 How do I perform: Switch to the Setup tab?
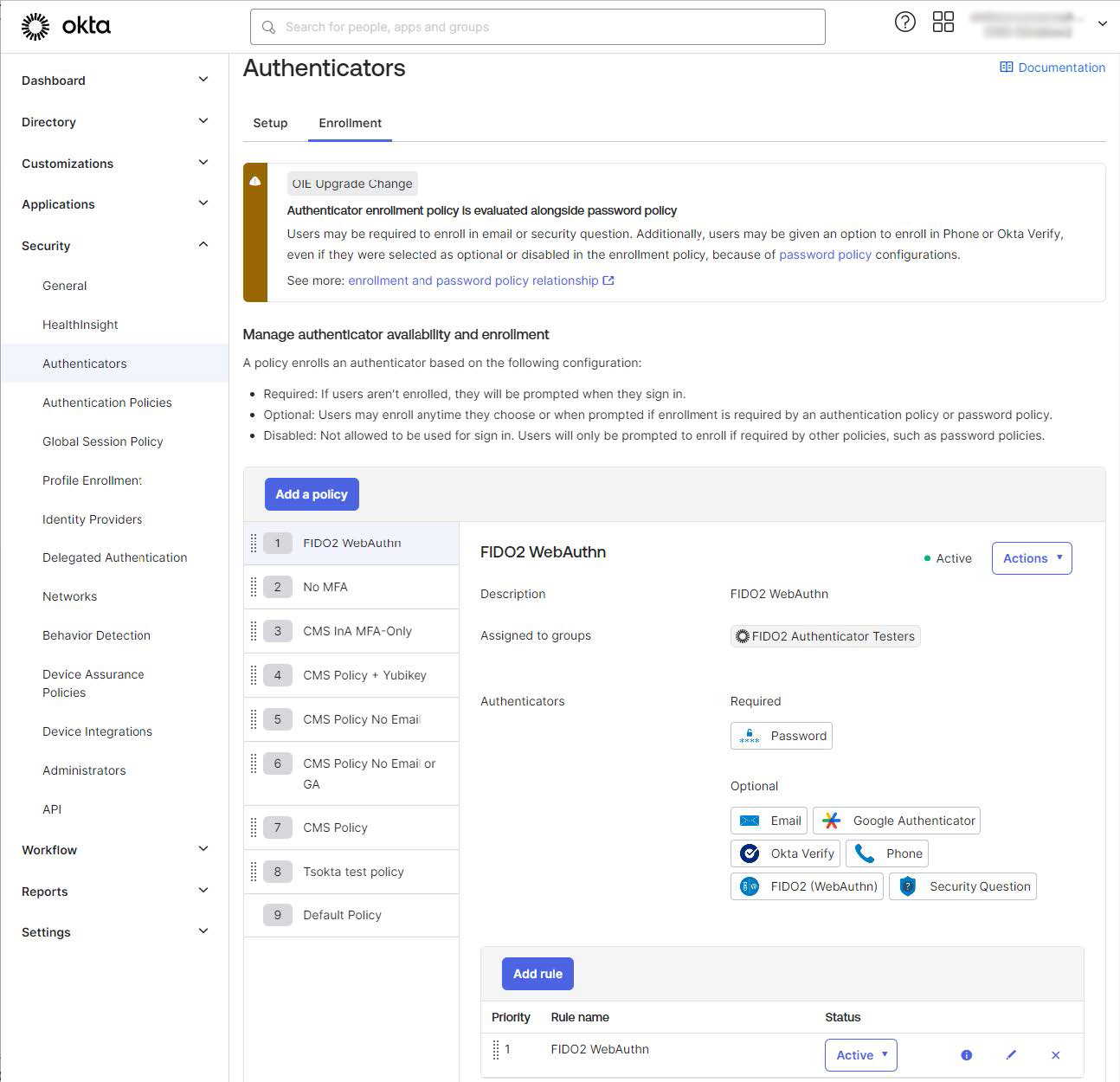(270, 123)
